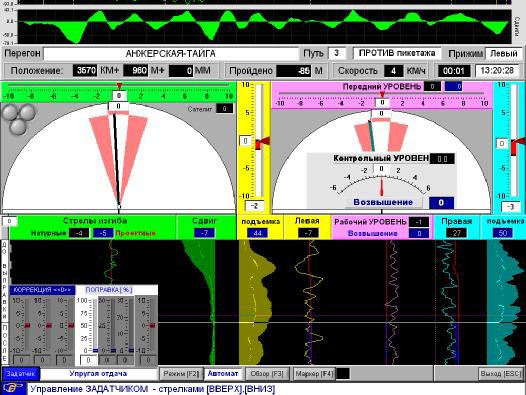The width and height of the screenshot is (526, 395).
Task: Click the Натурные value -4
Action: 79,233
